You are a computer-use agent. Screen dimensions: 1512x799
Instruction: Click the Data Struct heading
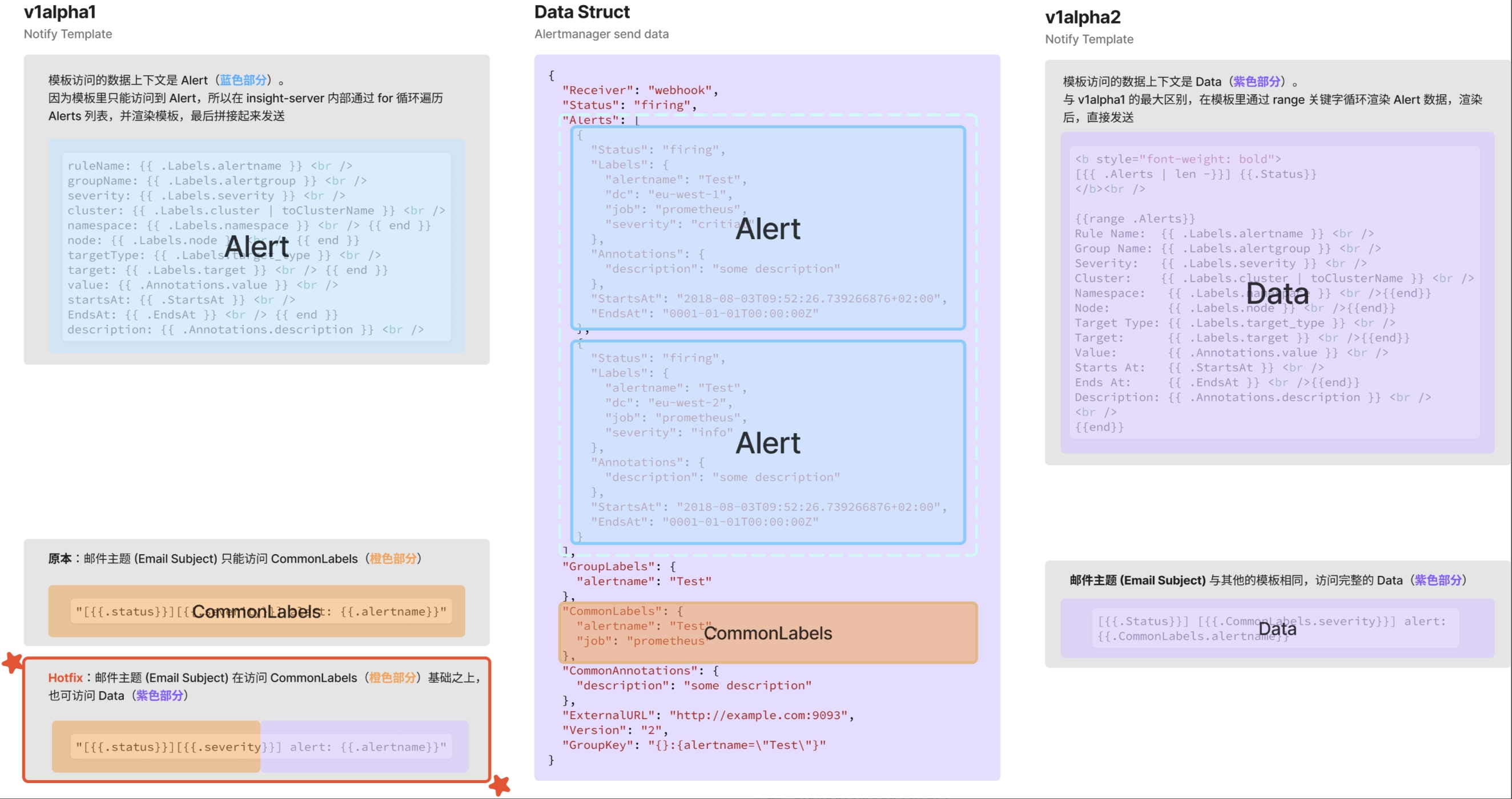click(x=581, y=12)
